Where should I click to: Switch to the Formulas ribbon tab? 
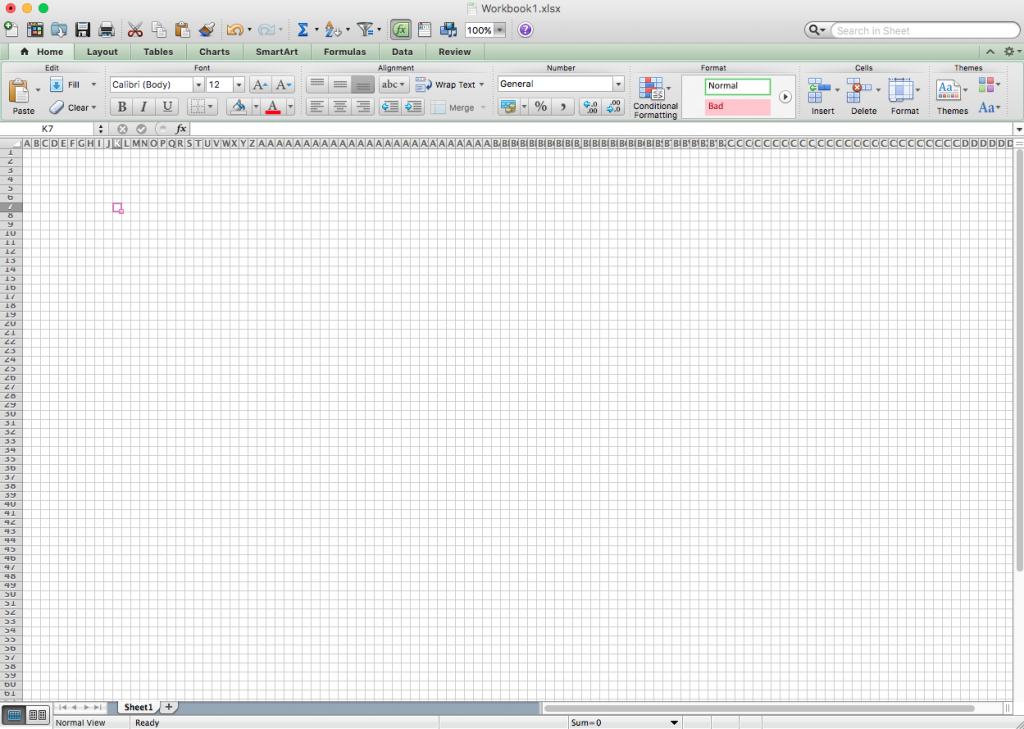[345, 52]
